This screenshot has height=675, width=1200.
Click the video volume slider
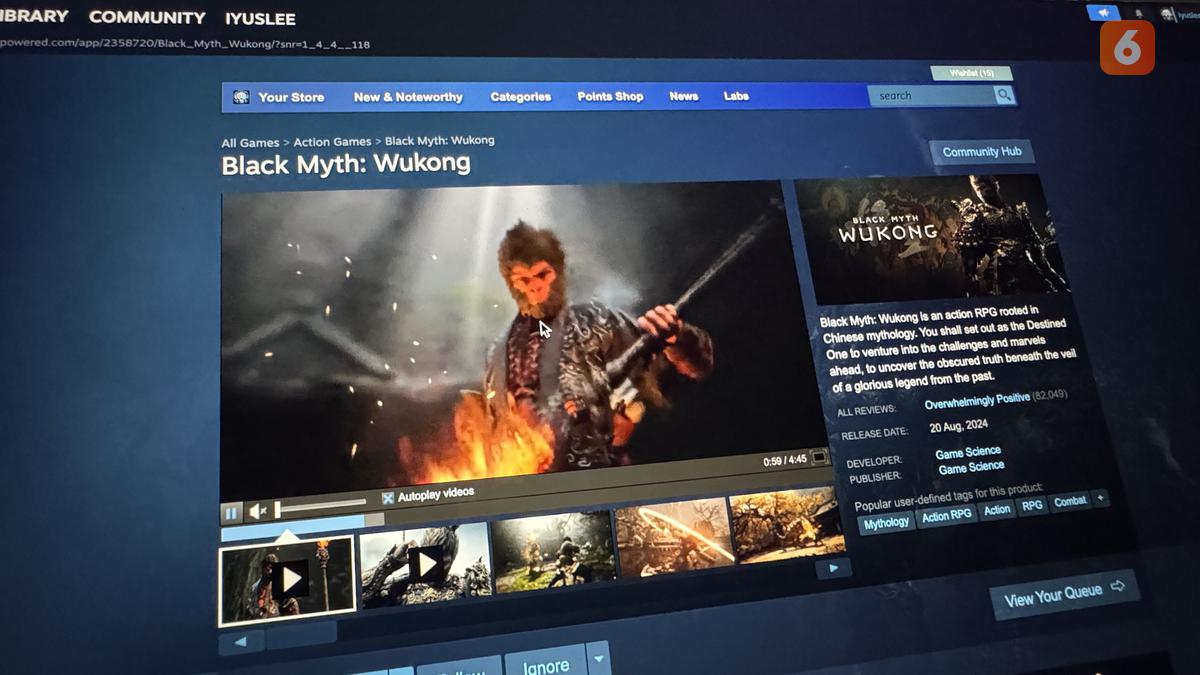(321, 505)
